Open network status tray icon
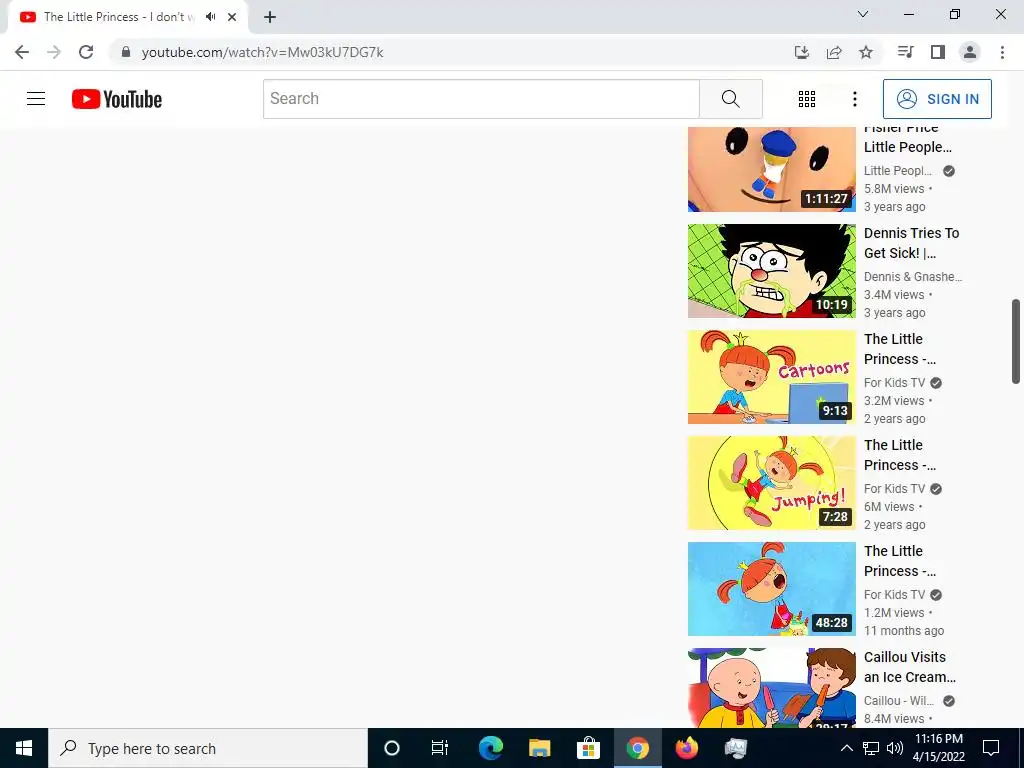 (x=871, y=748)
